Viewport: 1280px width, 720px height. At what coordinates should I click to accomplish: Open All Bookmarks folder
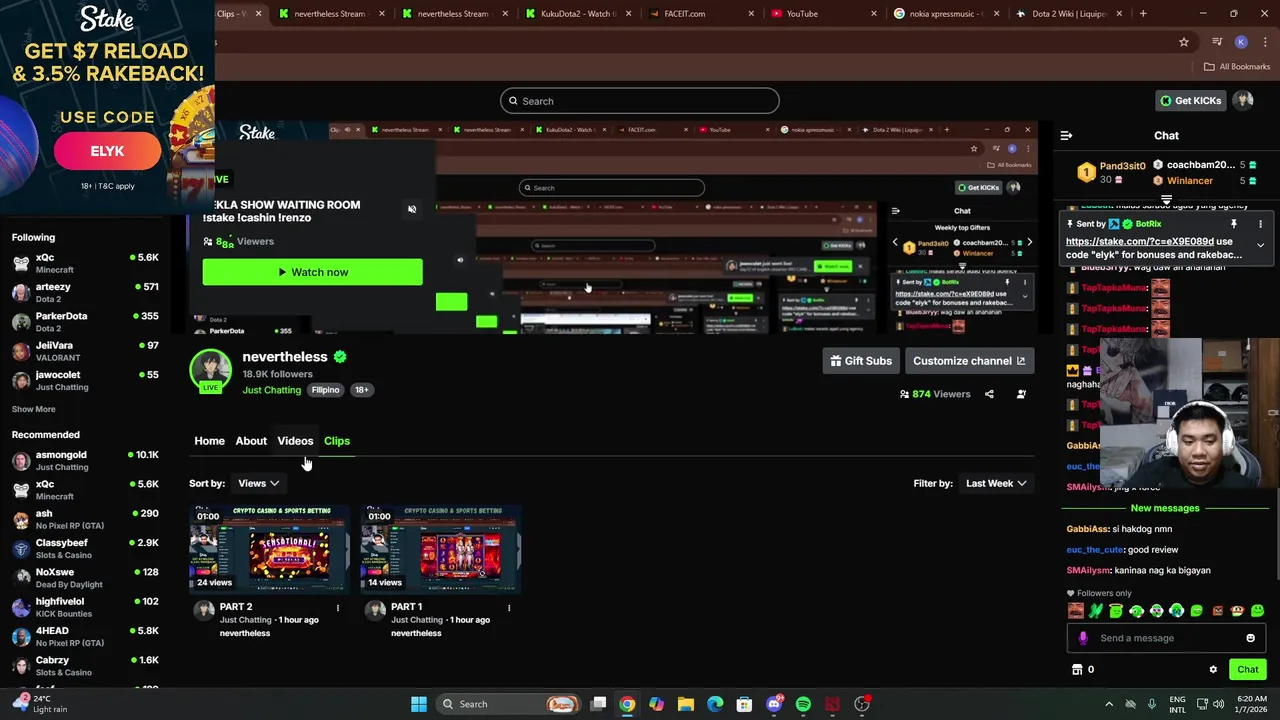[x=1236, y=67]
